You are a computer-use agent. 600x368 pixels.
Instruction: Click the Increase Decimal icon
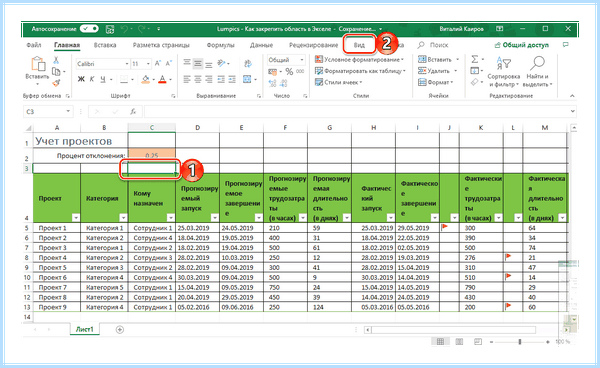(x=272, y=83)
